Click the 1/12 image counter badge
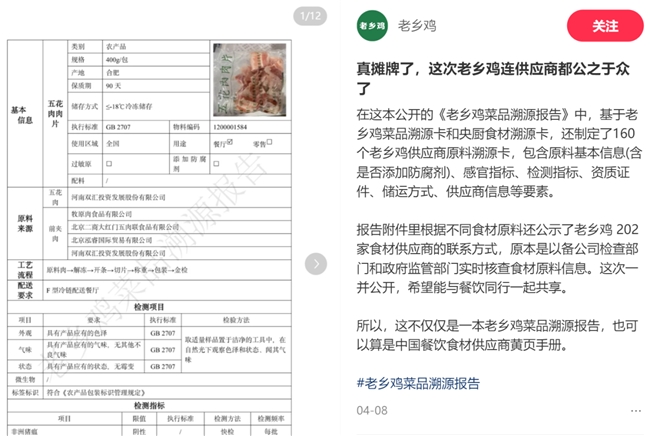650x436 pixels. click(310, 16)
